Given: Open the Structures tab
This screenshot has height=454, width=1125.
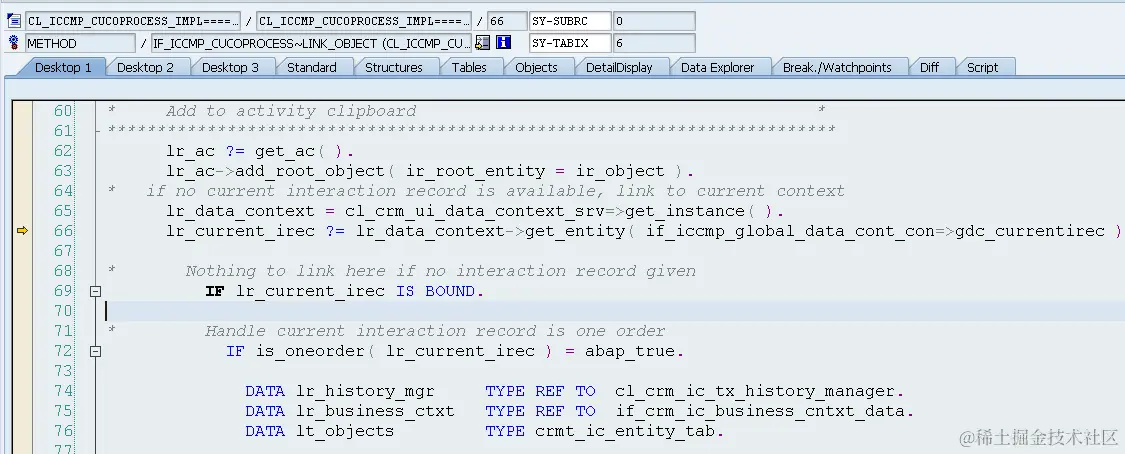Looking at the screenshot, I should [393, 67].
